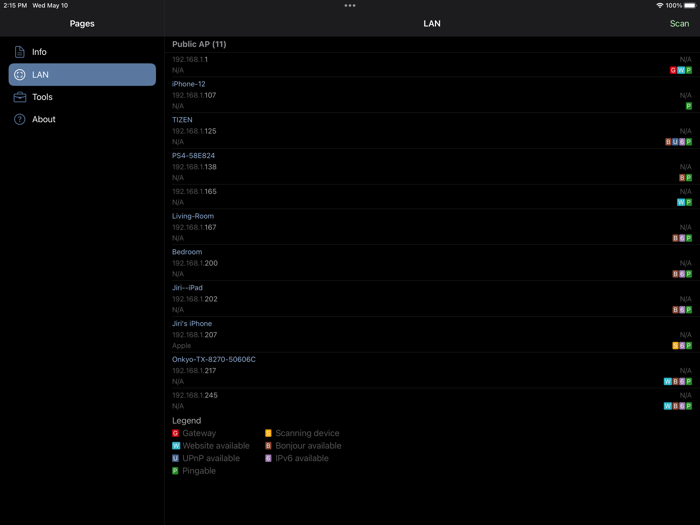
Task: Click the Website available legend icon
Action: click(176, 446)
